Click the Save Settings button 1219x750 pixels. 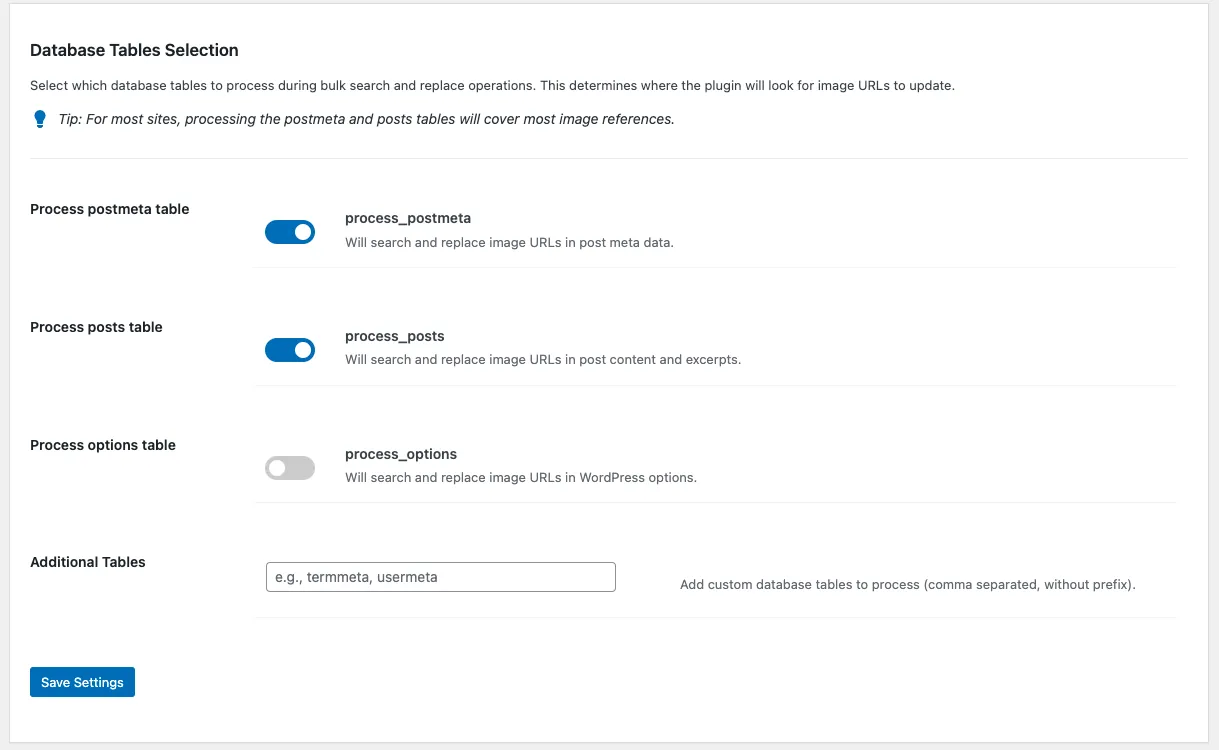point(82,682)
